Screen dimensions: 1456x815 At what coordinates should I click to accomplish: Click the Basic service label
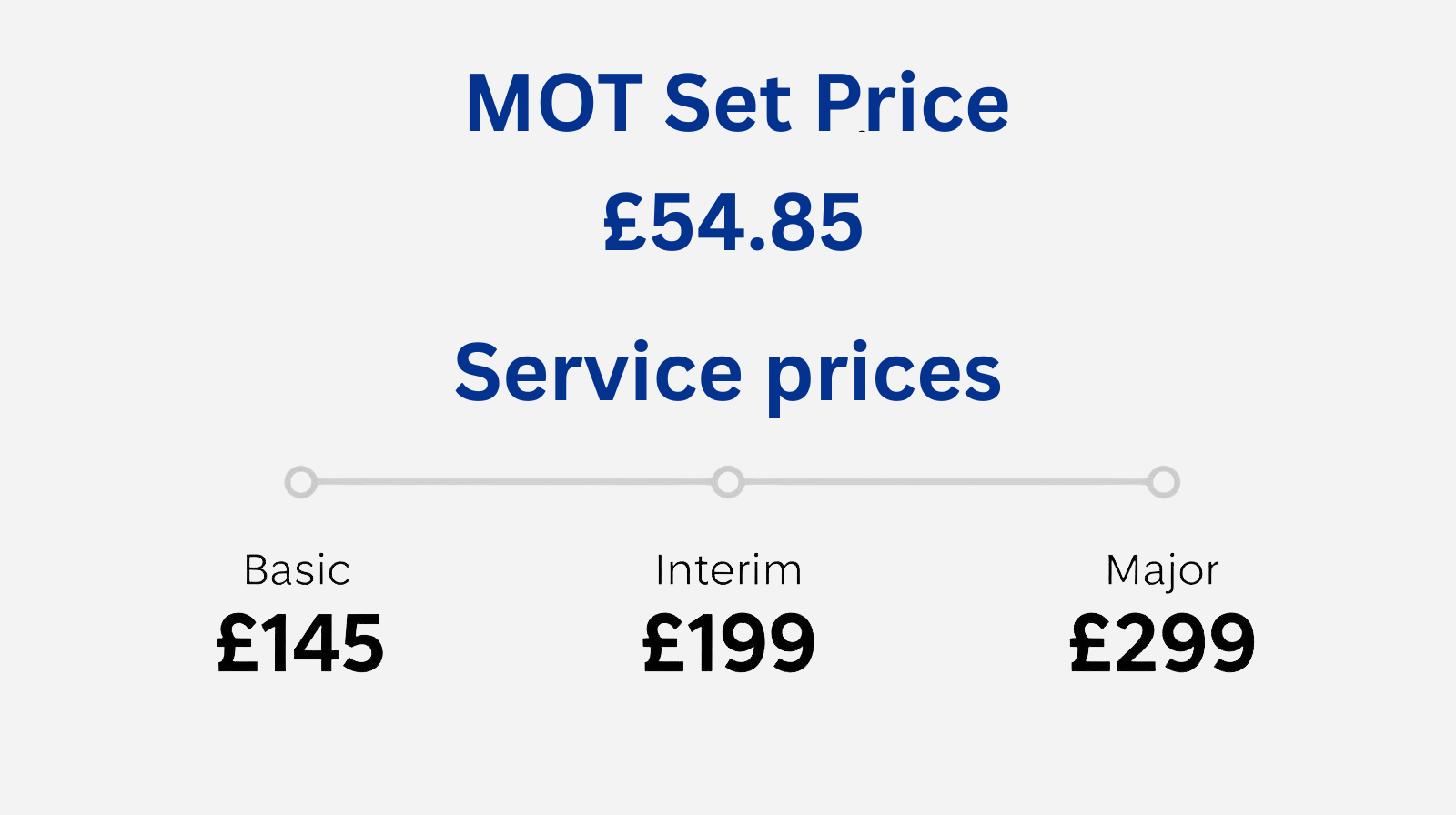pyautogui.click(x=297, y=571)
